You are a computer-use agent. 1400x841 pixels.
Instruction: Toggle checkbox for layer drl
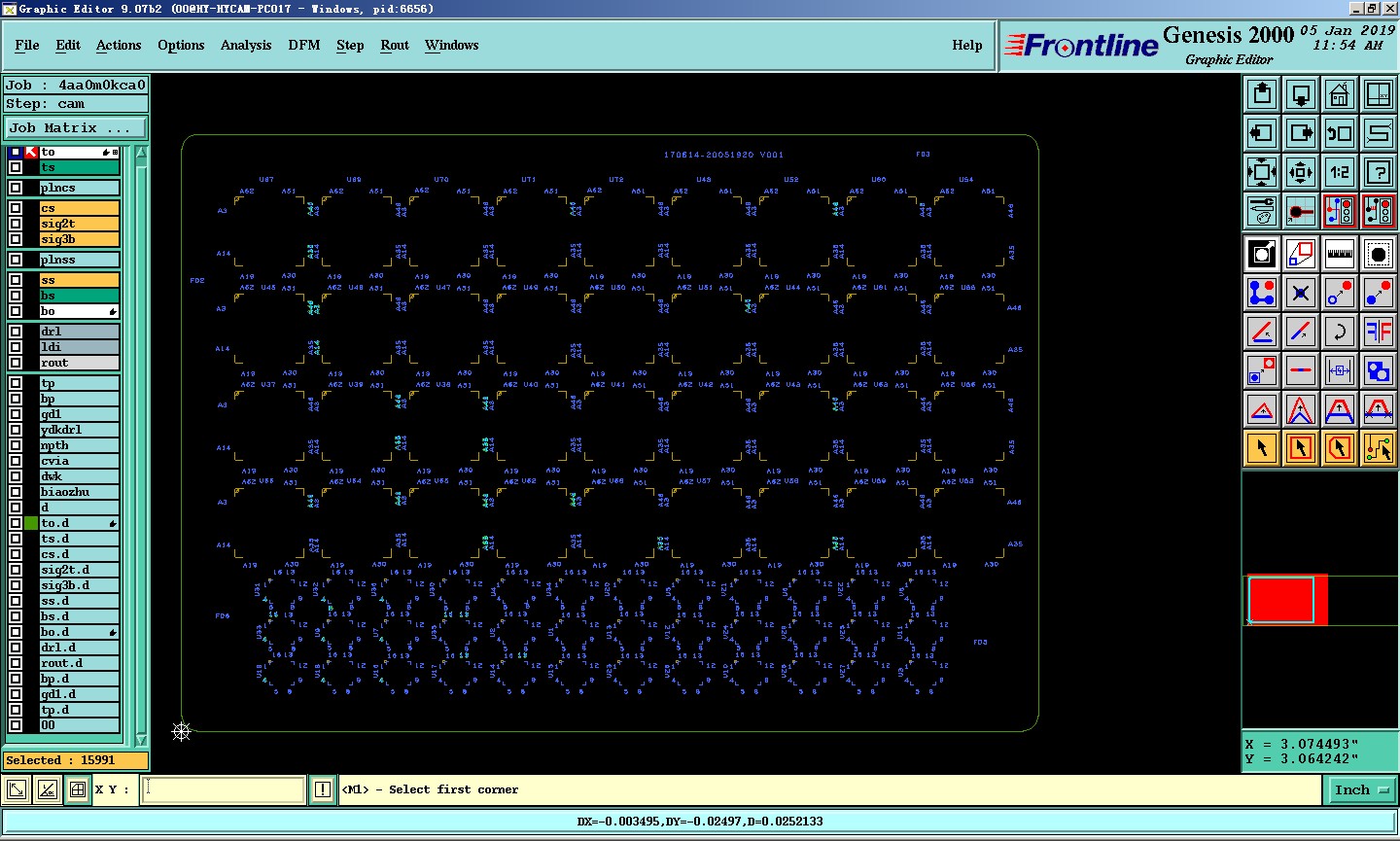pos(16,332)
